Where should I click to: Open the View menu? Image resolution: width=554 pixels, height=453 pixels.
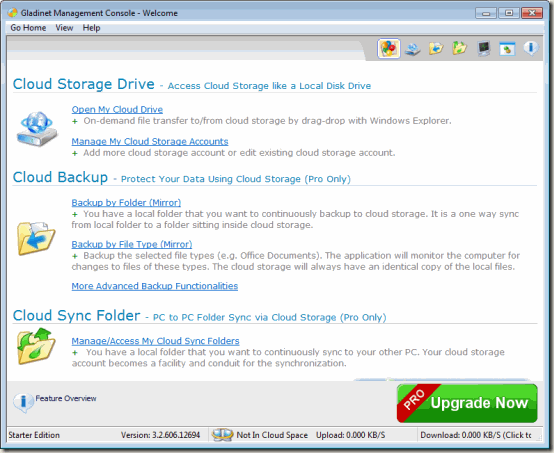click(64, 28)
